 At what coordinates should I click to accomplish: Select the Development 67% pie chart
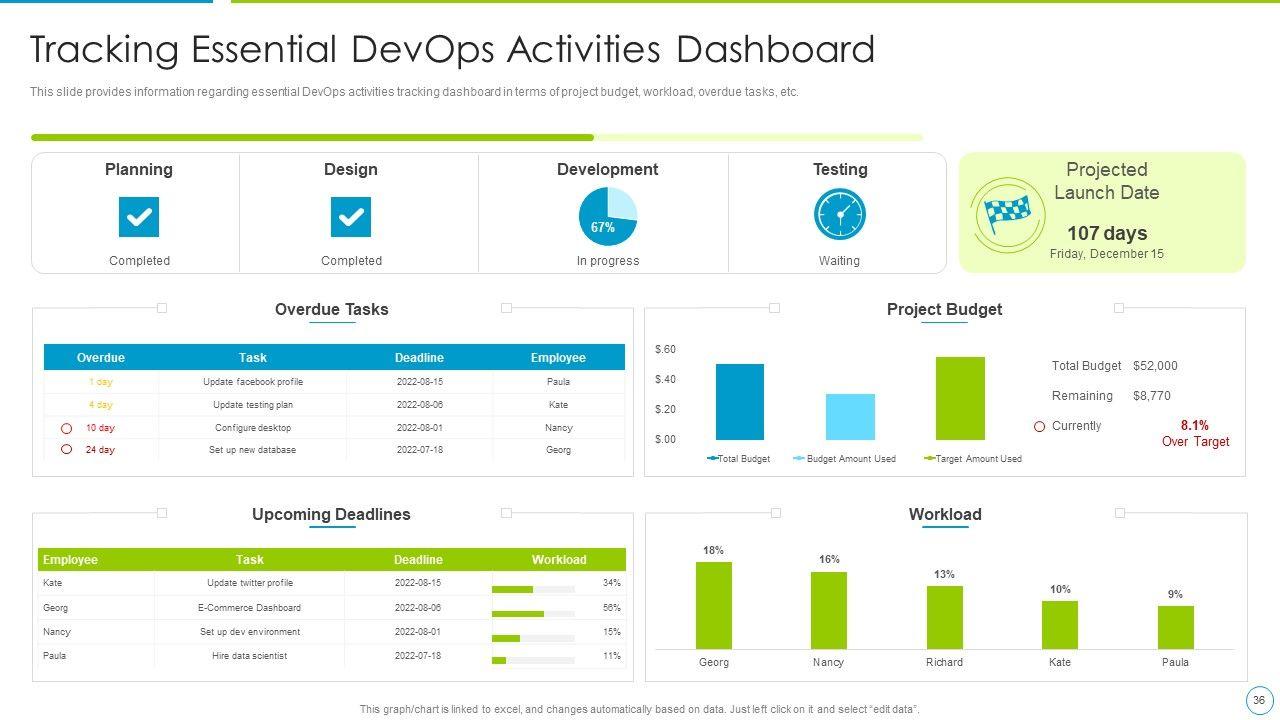click(608, 216)
